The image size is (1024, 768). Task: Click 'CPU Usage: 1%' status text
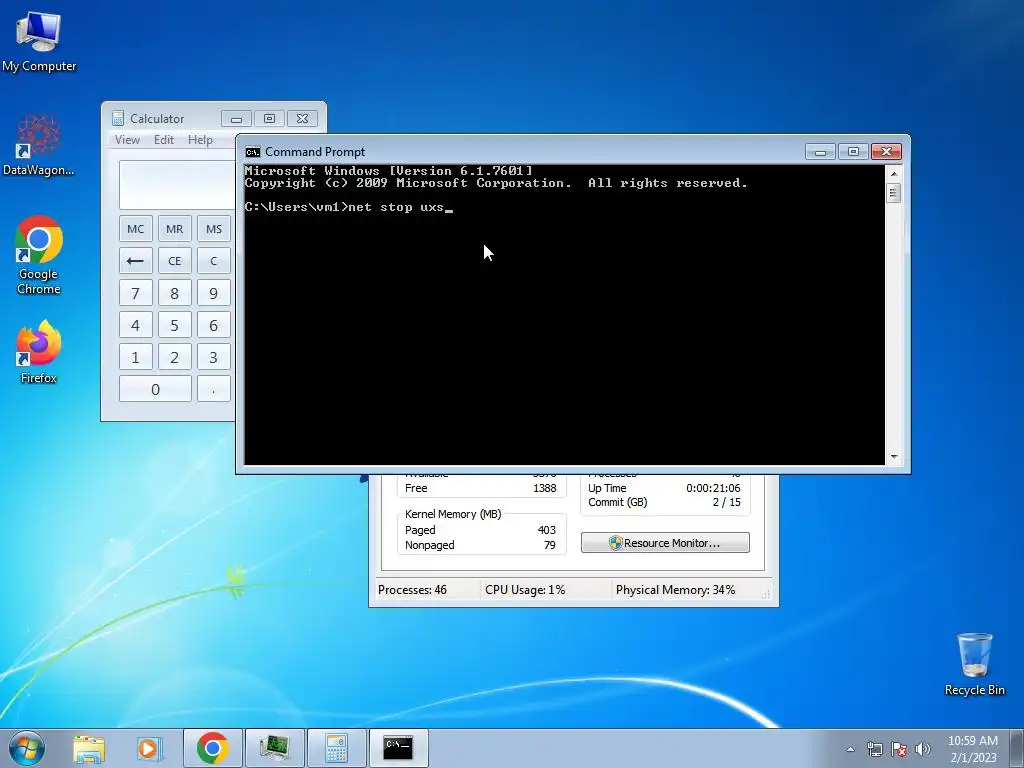525,590
